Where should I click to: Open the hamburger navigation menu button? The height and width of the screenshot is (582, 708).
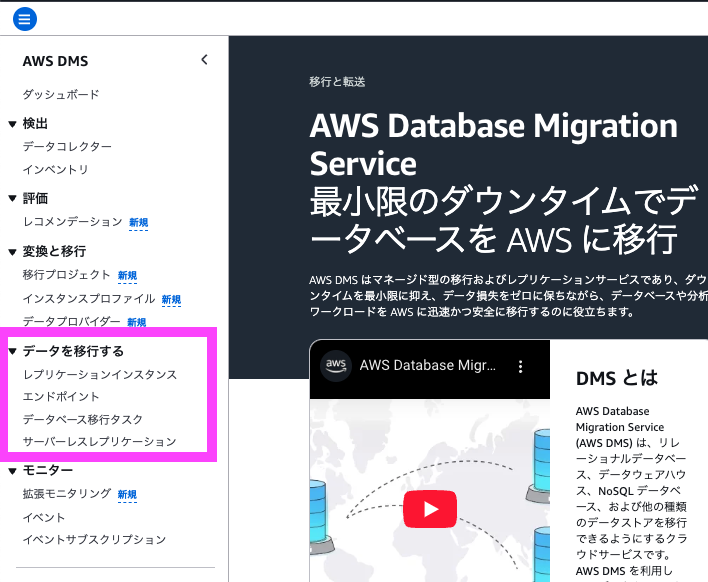click(24, 19)
